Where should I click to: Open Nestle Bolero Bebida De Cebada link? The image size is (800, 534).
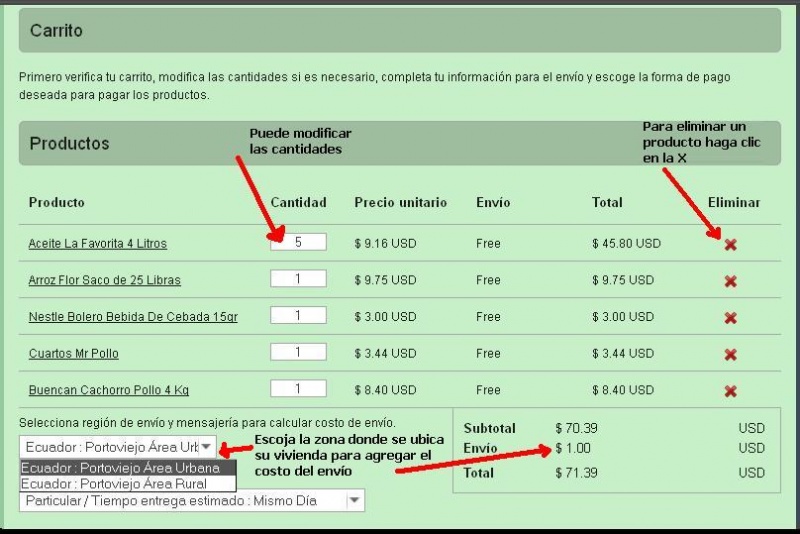[133, 317]
